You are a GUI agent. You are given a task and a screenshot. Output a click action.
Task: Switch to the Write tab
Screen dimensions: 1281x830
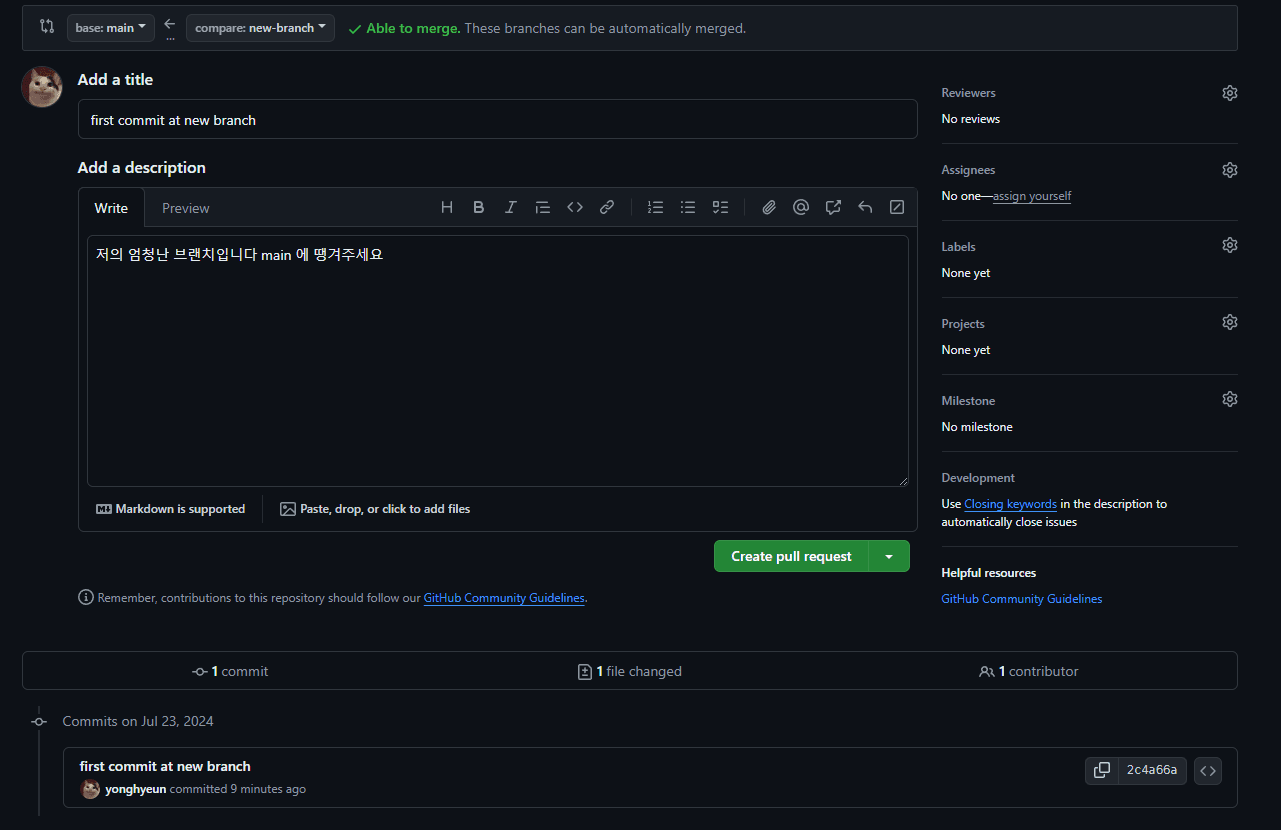(111, 208)
